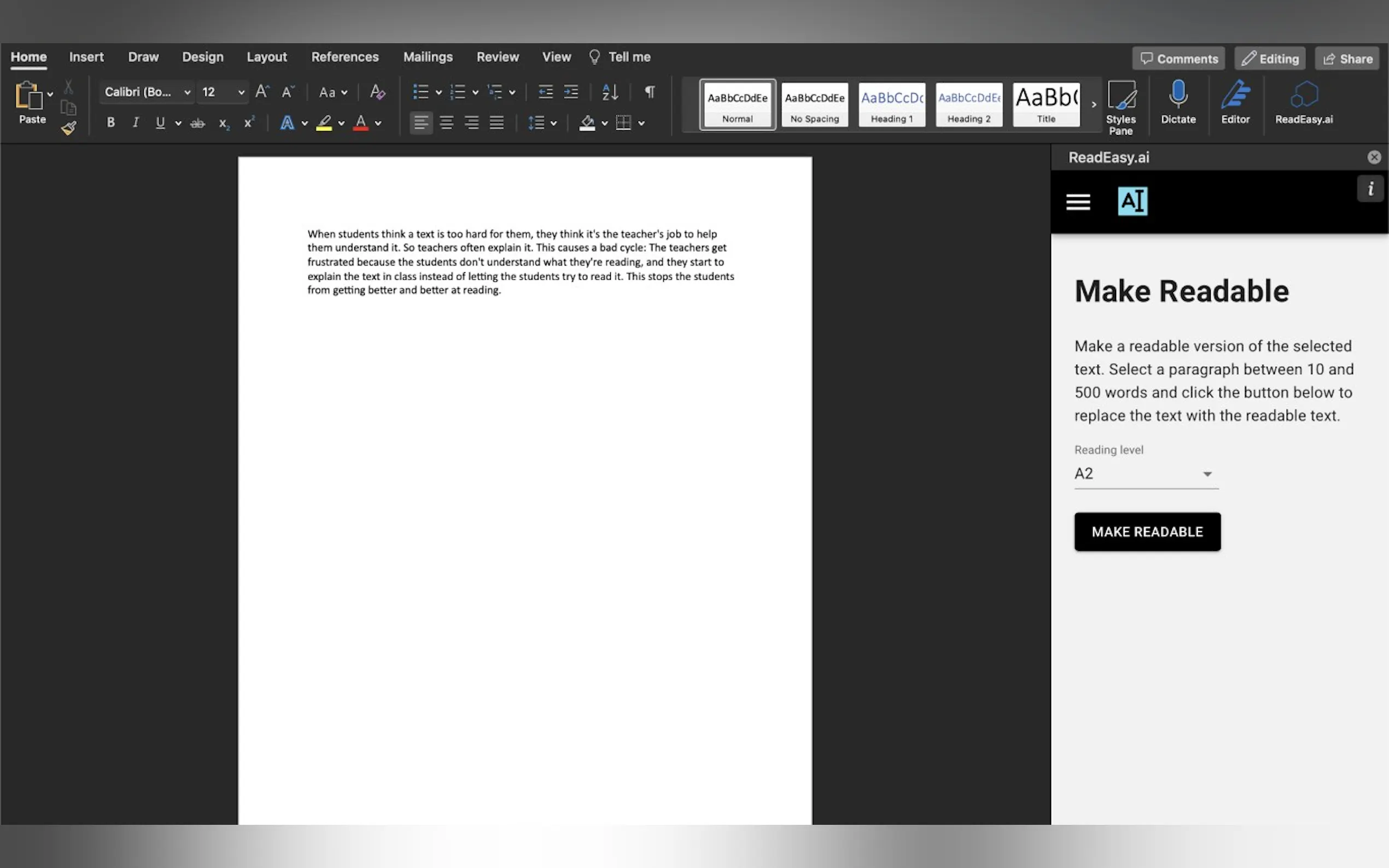Open the Editor pen icon

(x=1235, y=95)
